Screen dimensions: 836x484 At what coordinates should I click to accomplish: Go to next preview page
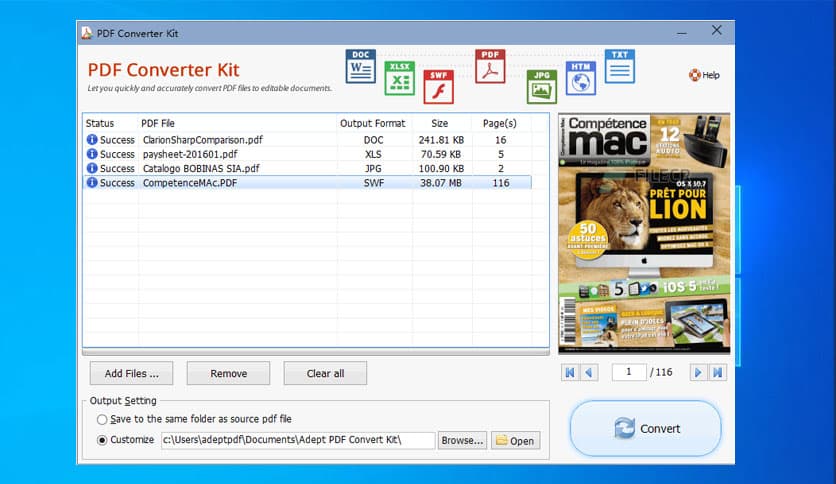tap(697, 372)
